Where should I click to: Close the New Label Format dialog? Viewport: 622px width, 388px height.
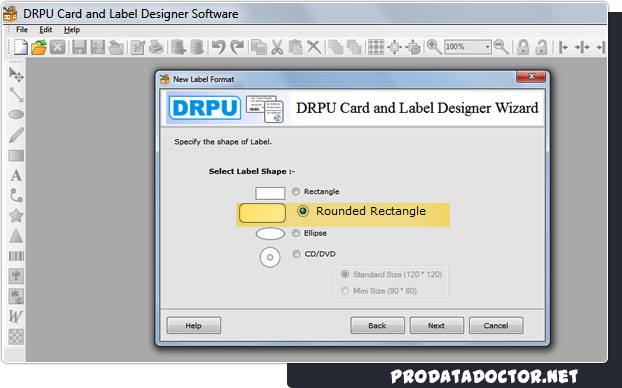531,77
